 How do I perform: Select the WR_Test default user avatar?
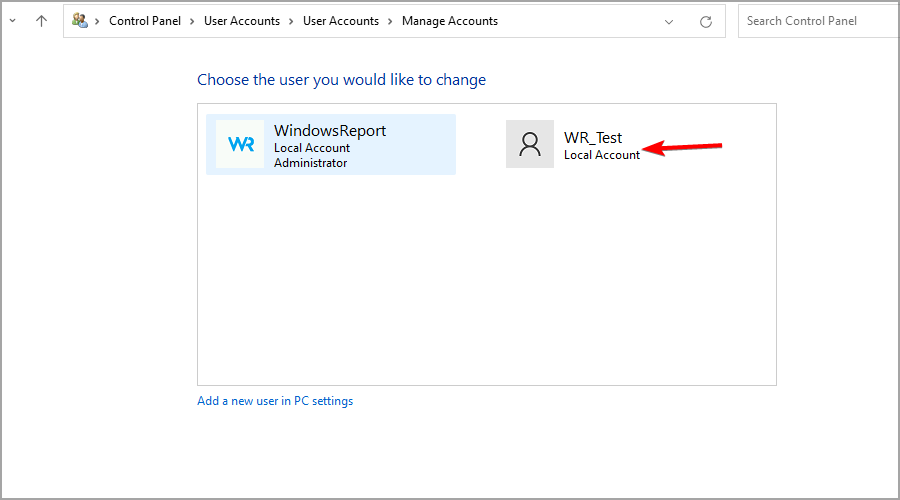(530, 144)
